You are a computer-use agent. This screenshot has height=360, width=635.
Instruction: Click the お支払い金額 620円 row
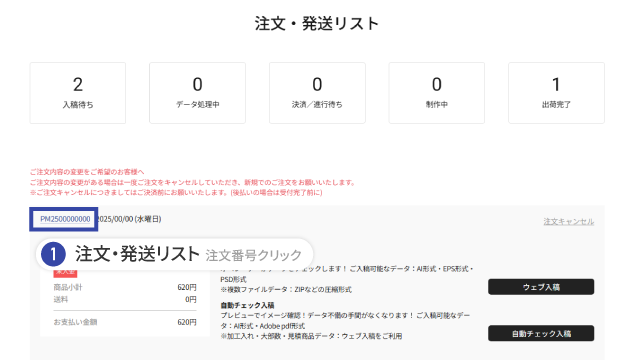pos(125,322)
